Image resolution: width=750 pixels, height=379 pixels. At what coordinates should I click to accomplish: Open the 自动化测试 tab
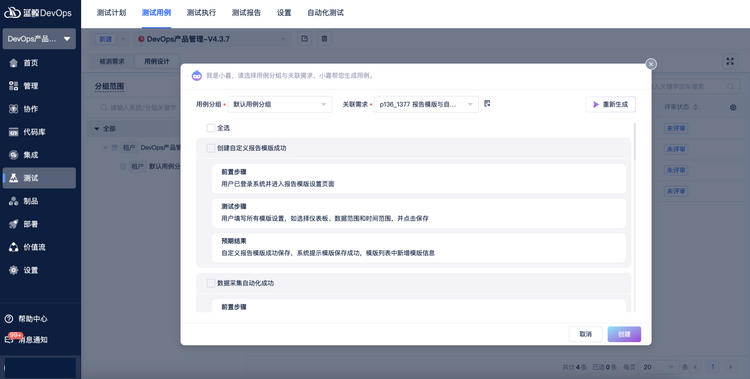[325, 12]
